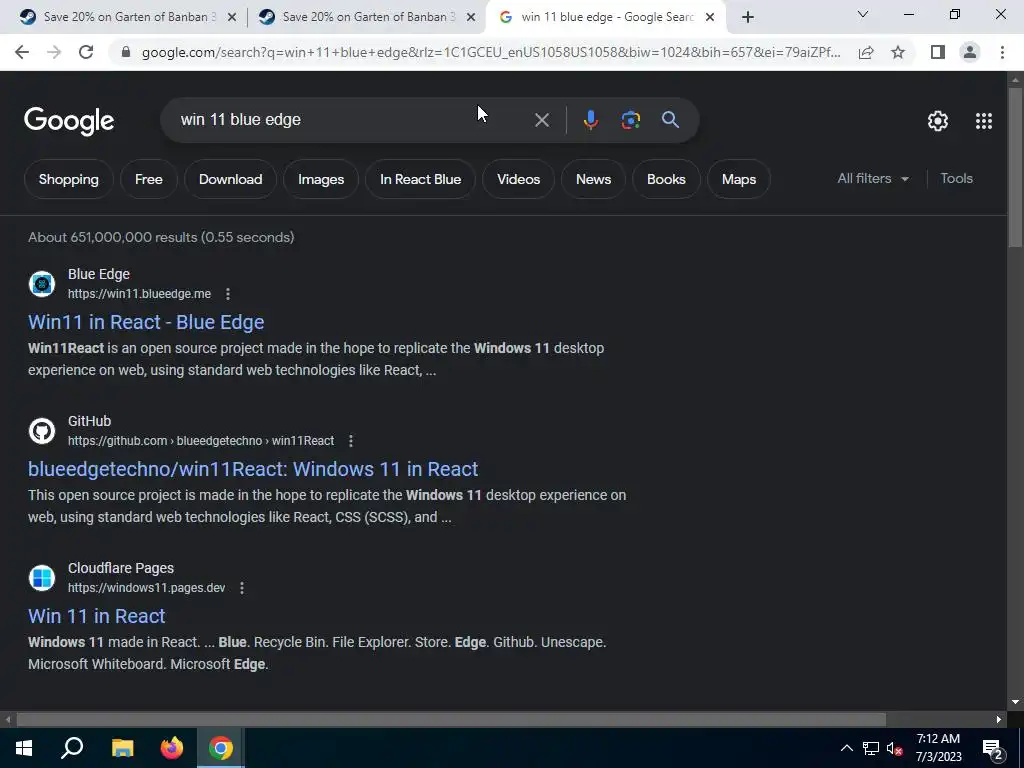Switch to Books results
Viewport: 1024px width, 768px height.
[x=666, y=179]
